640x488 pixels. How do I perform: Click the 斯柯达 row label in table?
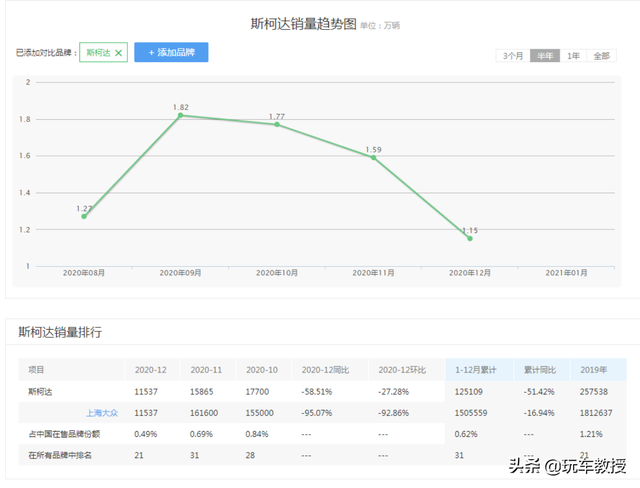tap(40, 392)
